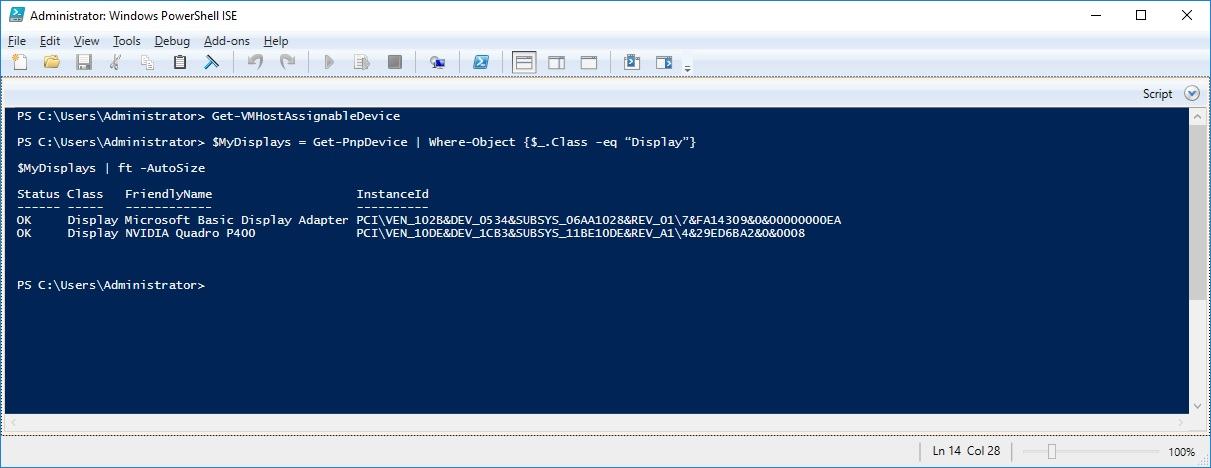The width and height of the screenshot is (1211, 468).
Task: Show the Command Window icon
Action: [x=631, y=63]
